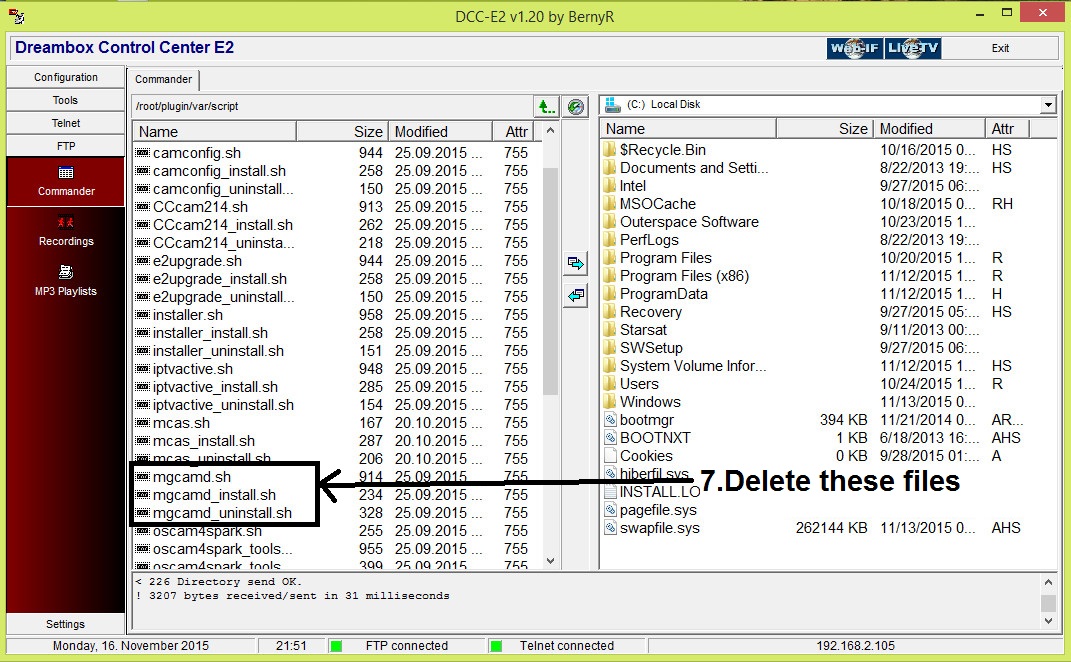The height and width of the screenshot is (662, 1071).
Task: Click remote list scroll down arrow
Action: pos(551,561)
